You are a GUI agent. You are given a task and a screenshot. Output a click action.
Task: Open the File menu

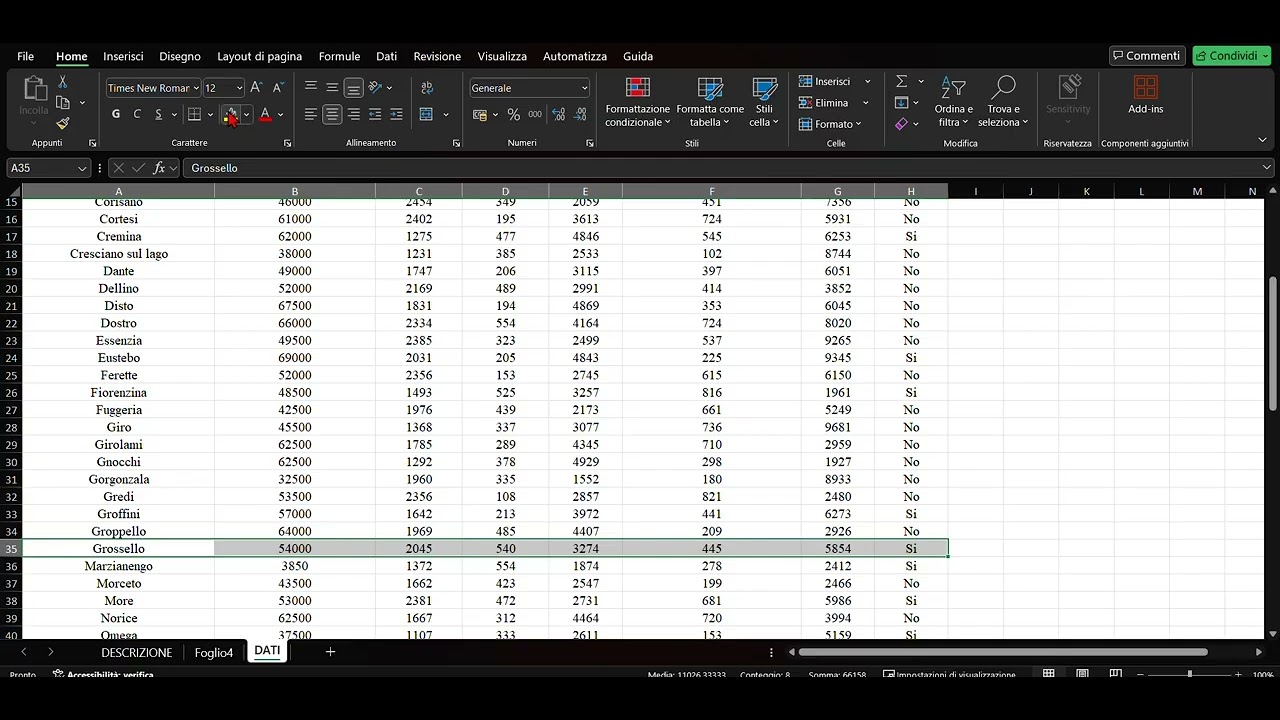click(x=25, y=56)
